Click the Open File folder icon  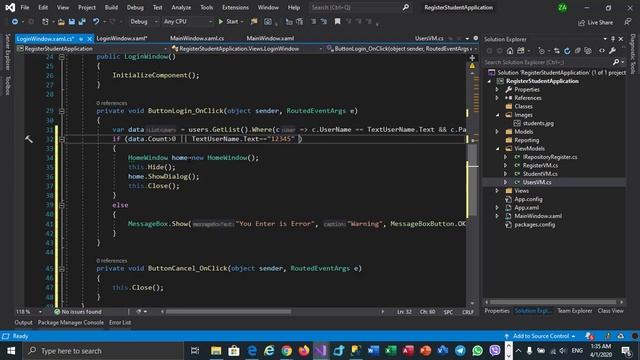61,22
